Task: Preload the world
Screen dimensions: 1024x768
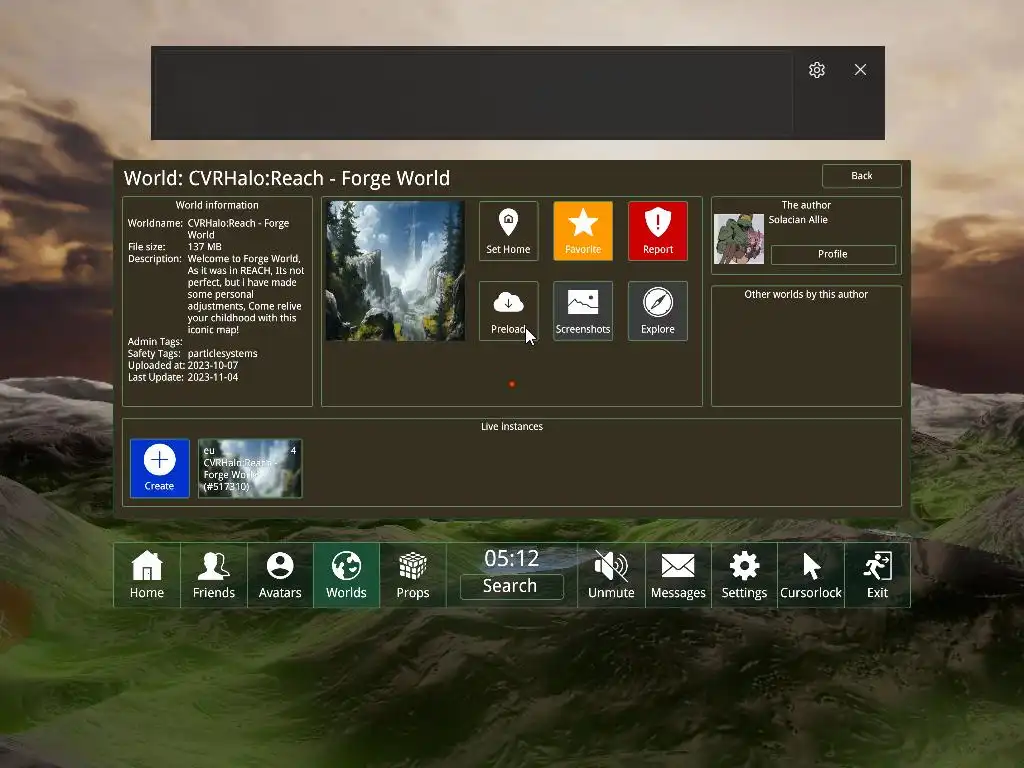Action: coord(508,311)
